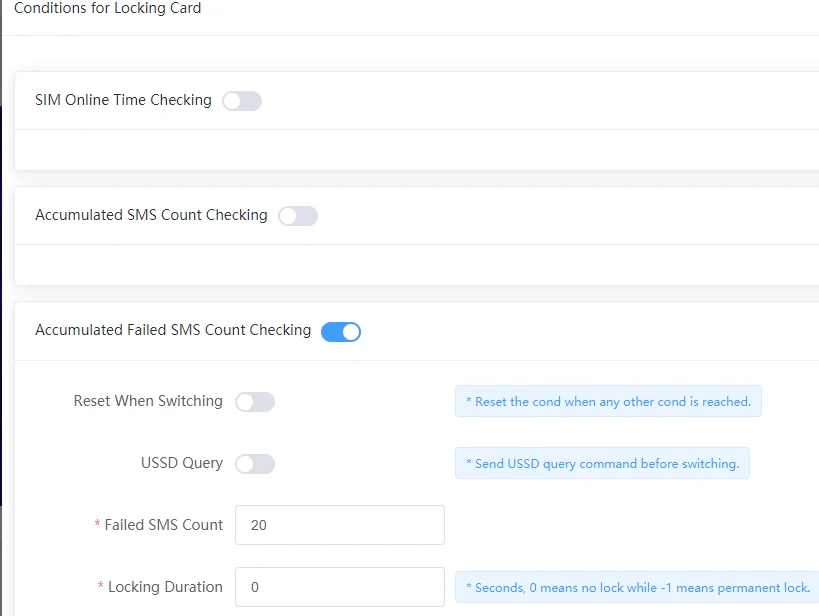Screen dimensions: 819x616
Task: Click empty body of SIM Online Time card
Action: coord(400,150)
